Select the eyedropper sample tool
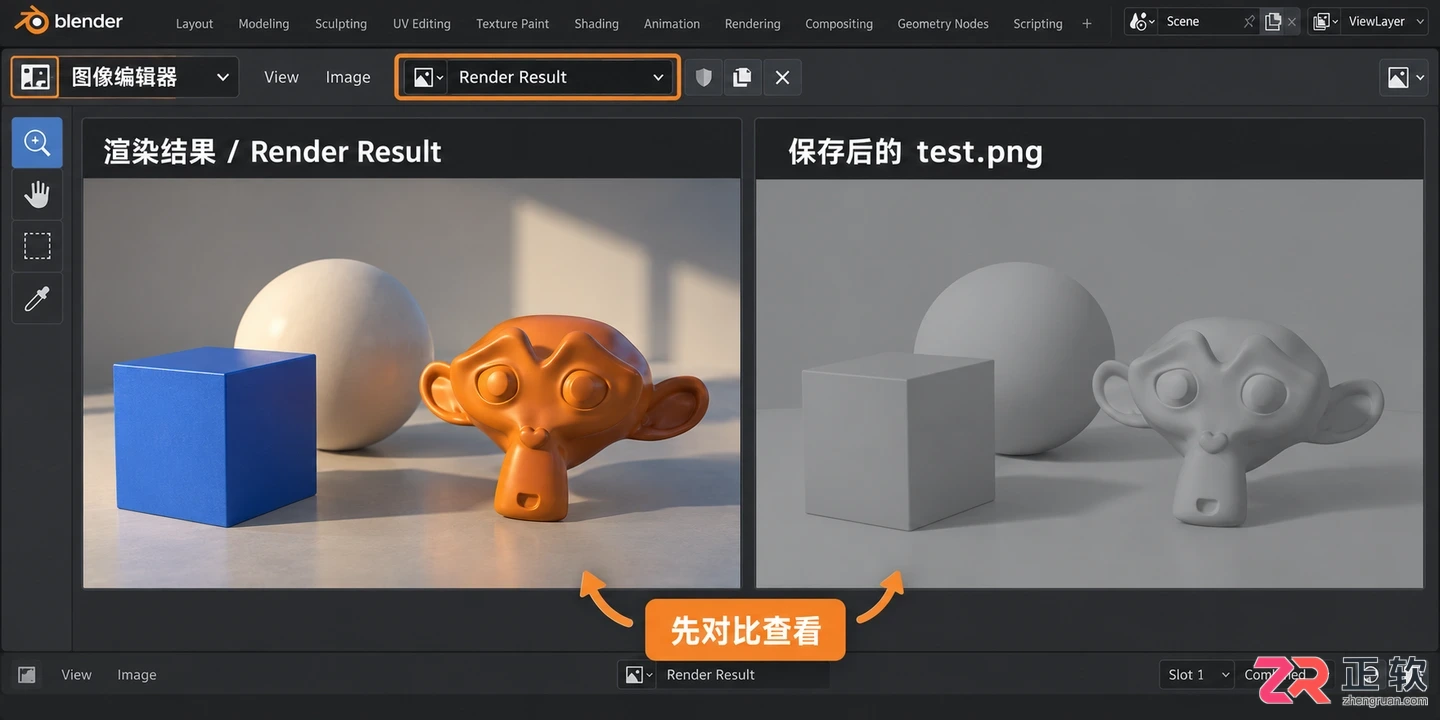This screenshot has height=720, width=1440. tap(37, 298)
